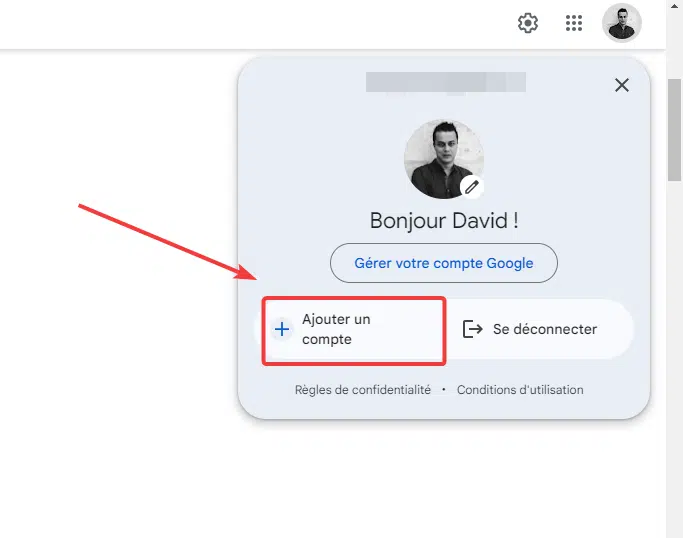
Task: Click the pencil icon on profile photo
Action: pyautogui.click(x=471, y=187)
